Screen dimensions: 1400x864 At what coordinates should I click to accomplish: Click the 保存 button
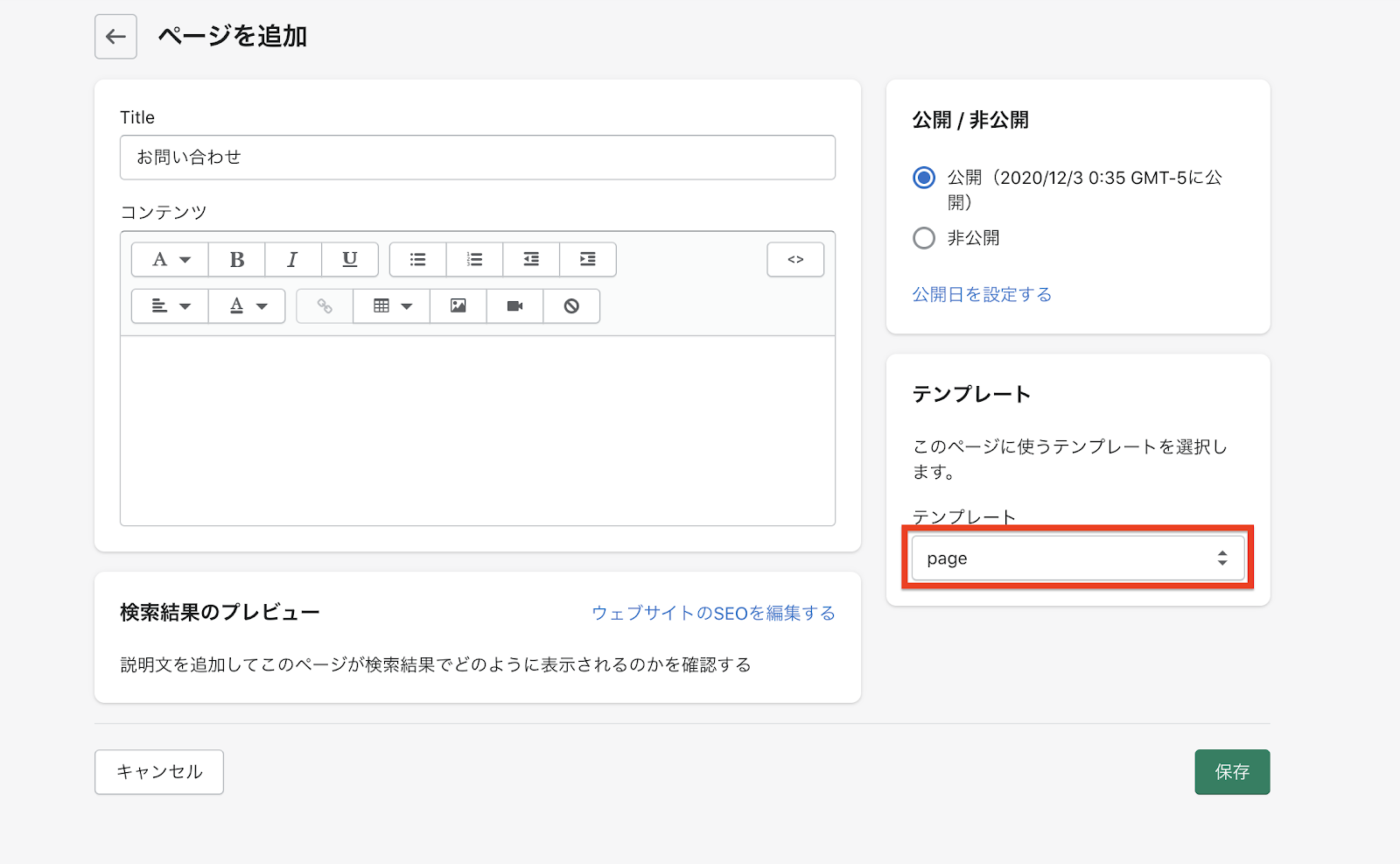pos(1231,772)
